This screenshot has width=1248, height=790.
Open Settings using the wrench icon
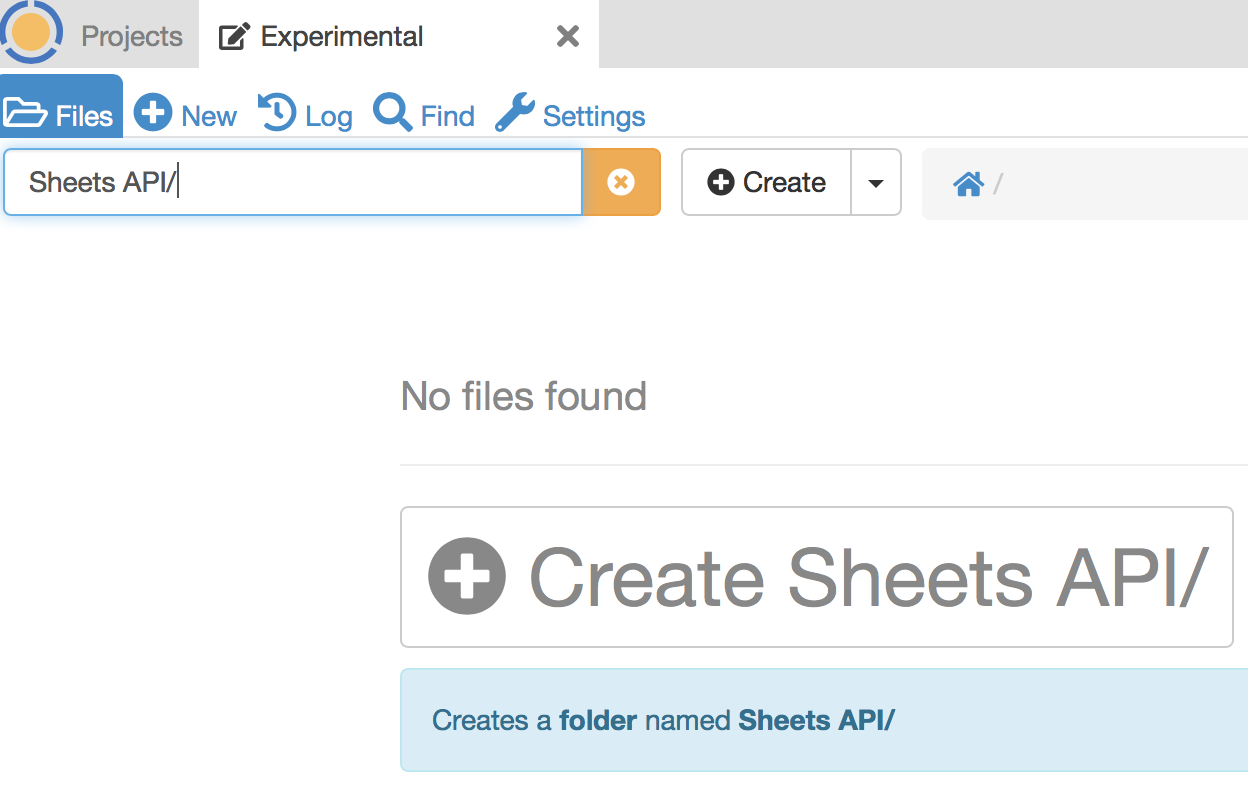(x=515, y=114)
